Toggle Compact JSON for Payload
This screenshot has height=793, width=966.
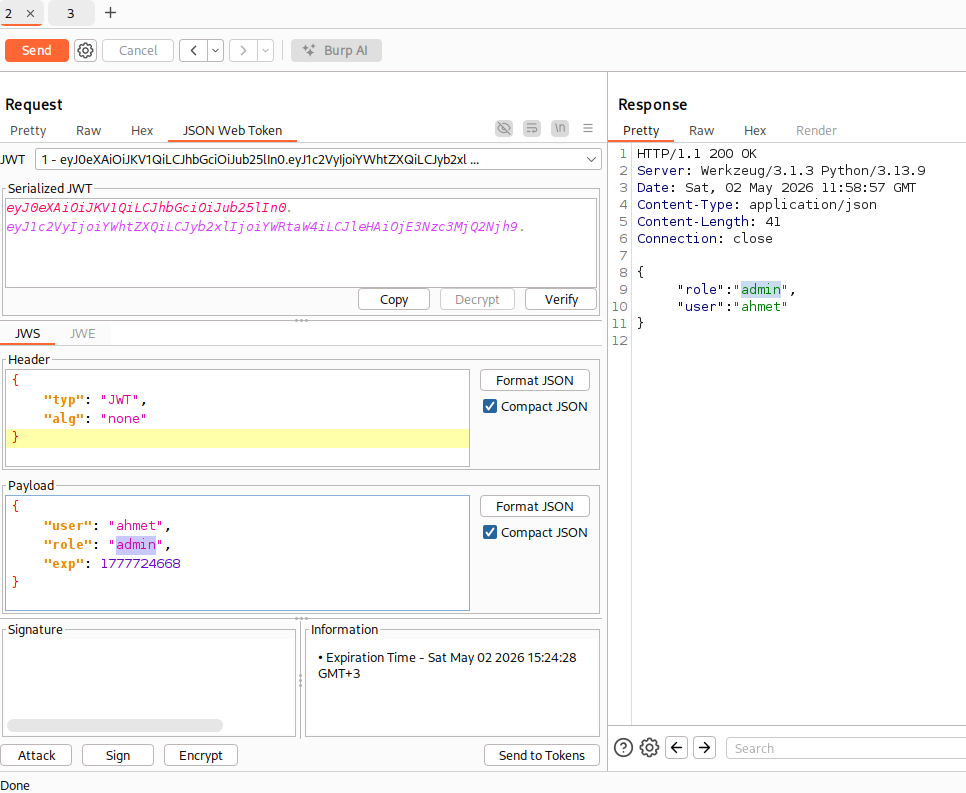490,532
